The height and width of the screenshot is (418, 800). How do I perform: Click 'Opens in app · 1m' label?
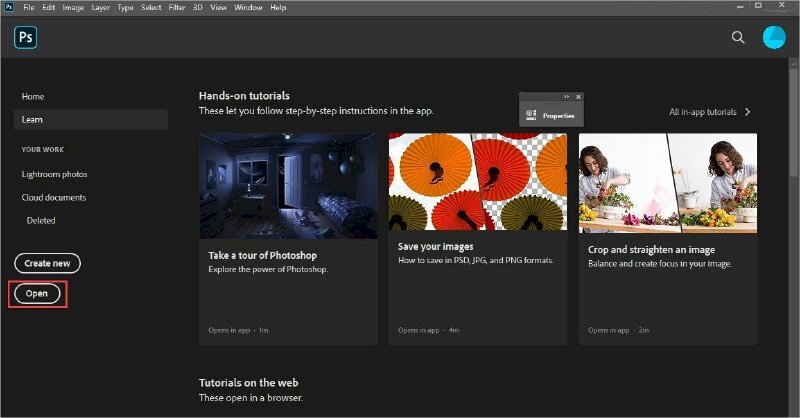(238, 330)
